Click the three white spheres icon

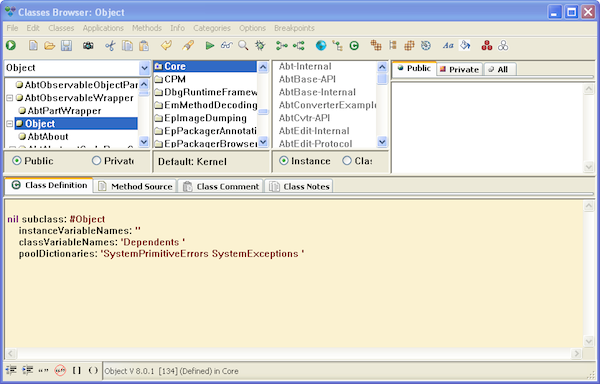(x=503, y=46)
